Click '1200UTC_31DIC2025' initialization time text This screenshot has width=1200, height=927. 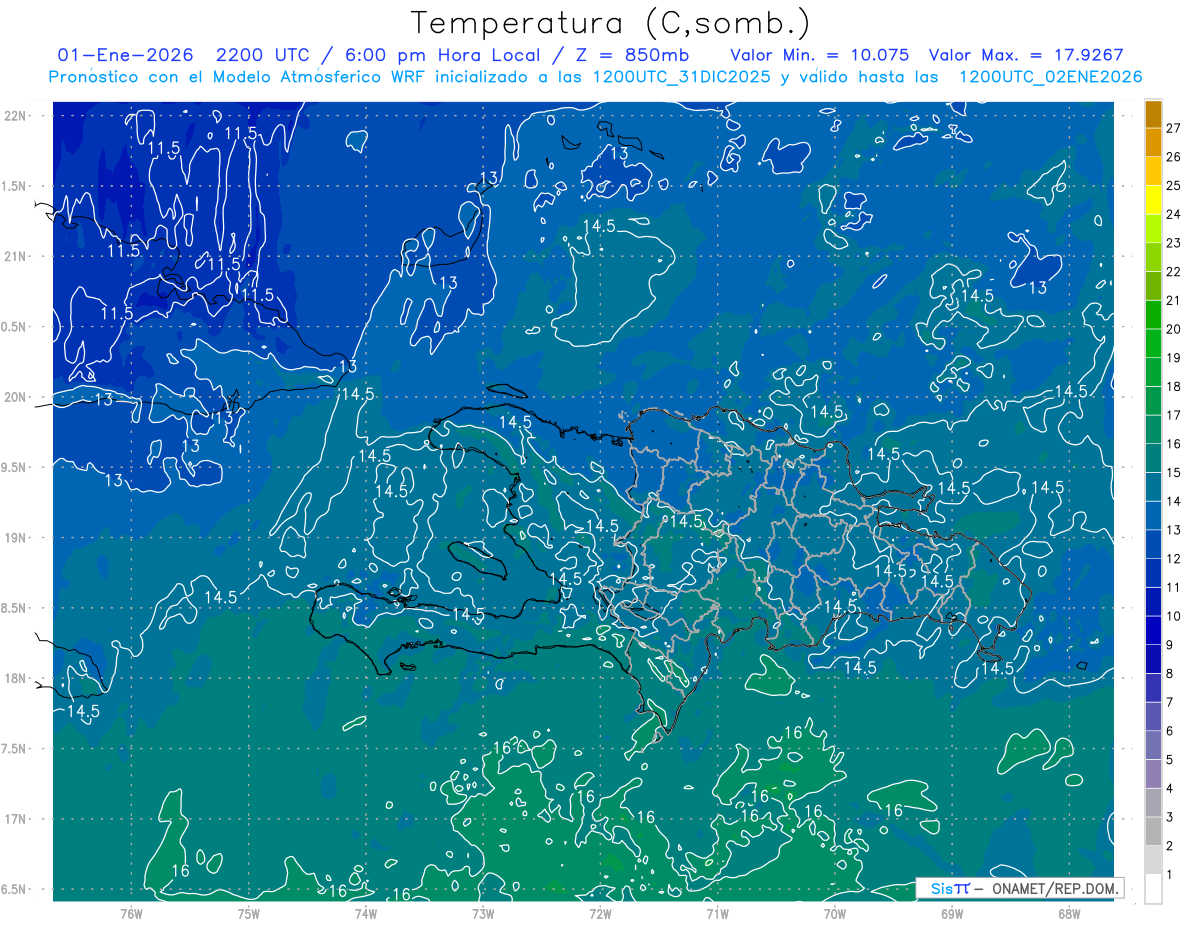point(682,77)
